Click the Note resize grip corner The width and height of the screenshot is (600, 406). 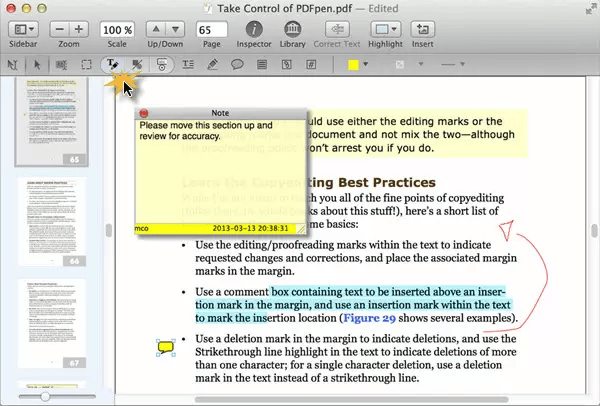pyautogui.click(x=301, y=229)
